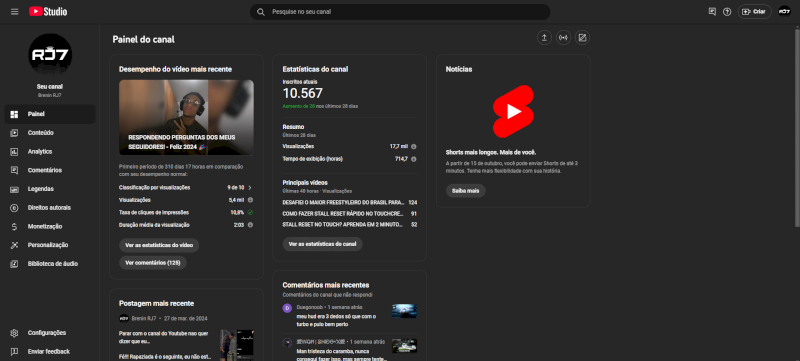Click the Criar button
Image resolution: width=800 pixels, height=361 pixels.
pyautogui.click(x=755, y=12)
